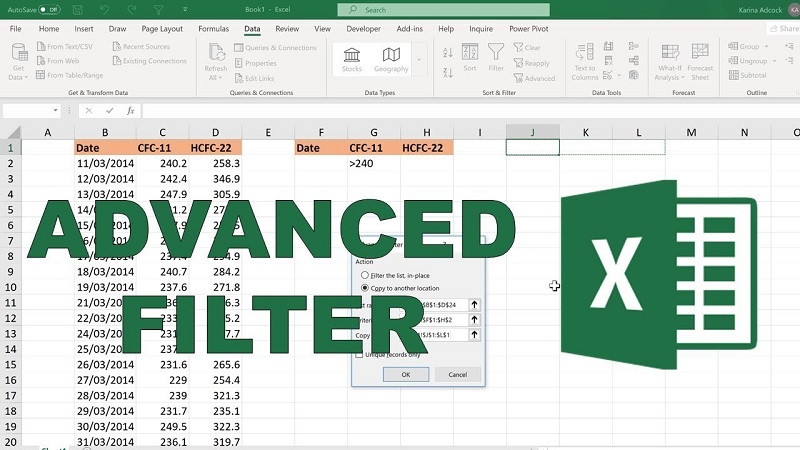Image resolution: width=800 pixels, height=450 pixels.
Task: Click OK in the Advanced Filter dialog
Action: click(405, 375)
